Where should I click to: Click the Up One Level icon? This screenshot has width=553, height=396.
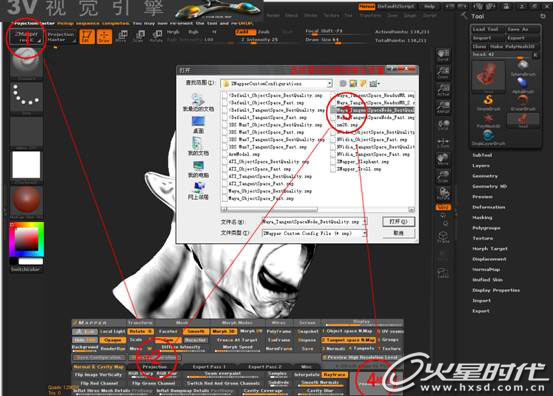tap(353, 84)
